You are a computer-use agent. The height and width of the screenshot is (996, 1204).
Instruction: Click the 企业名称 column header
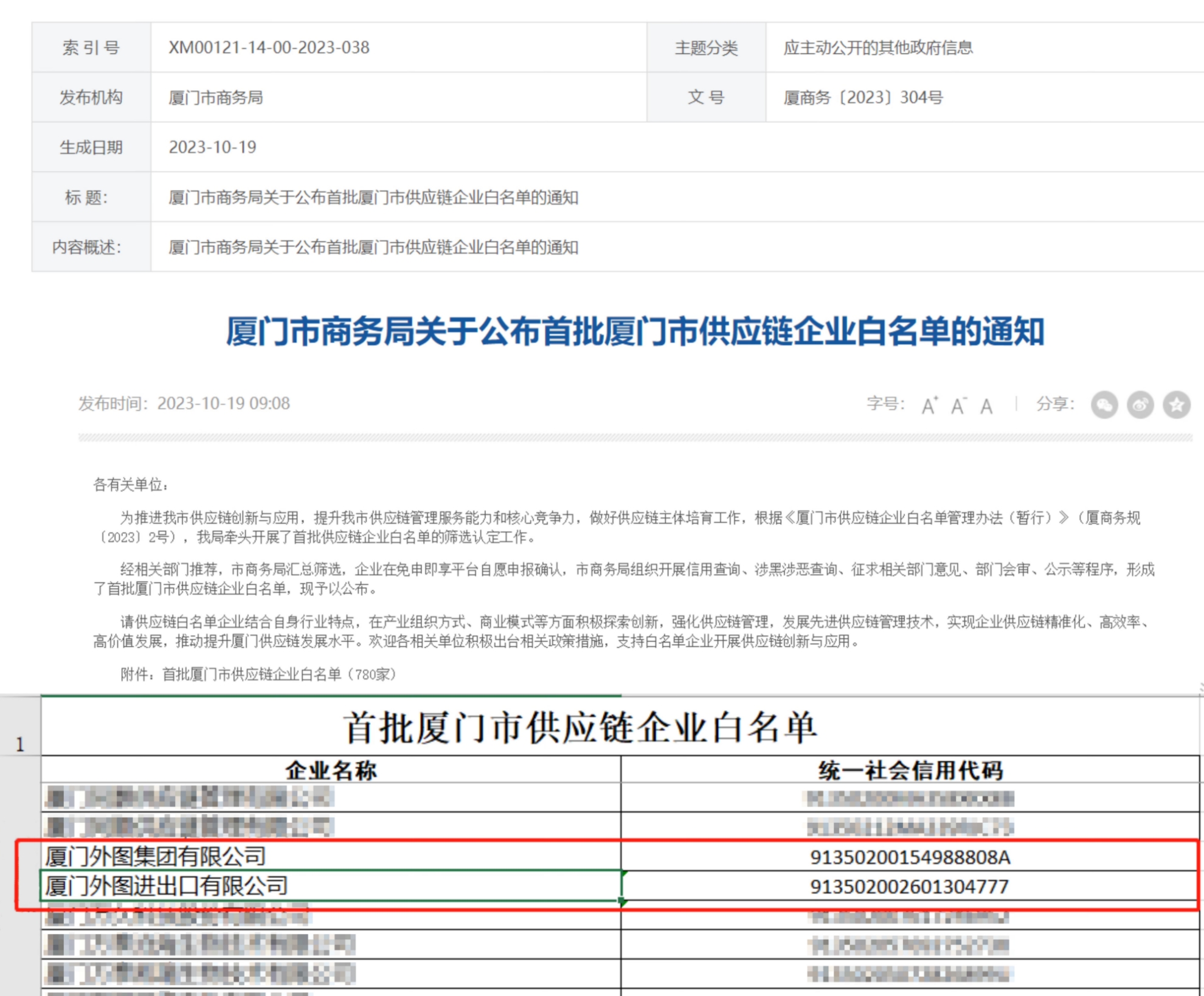click(x=331, y=770)
